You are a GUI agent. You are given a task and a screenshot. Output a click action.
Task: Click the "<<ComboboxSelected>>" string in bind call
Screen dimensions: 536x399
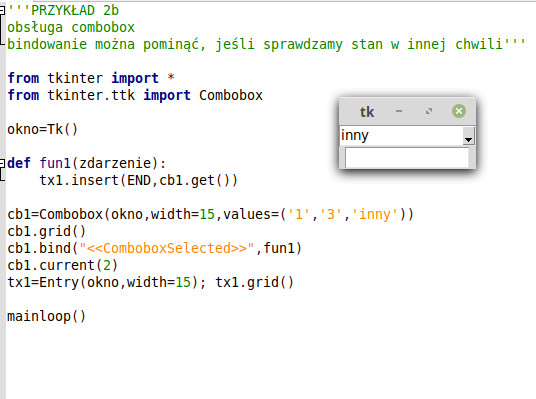click(x=167, y=248)
